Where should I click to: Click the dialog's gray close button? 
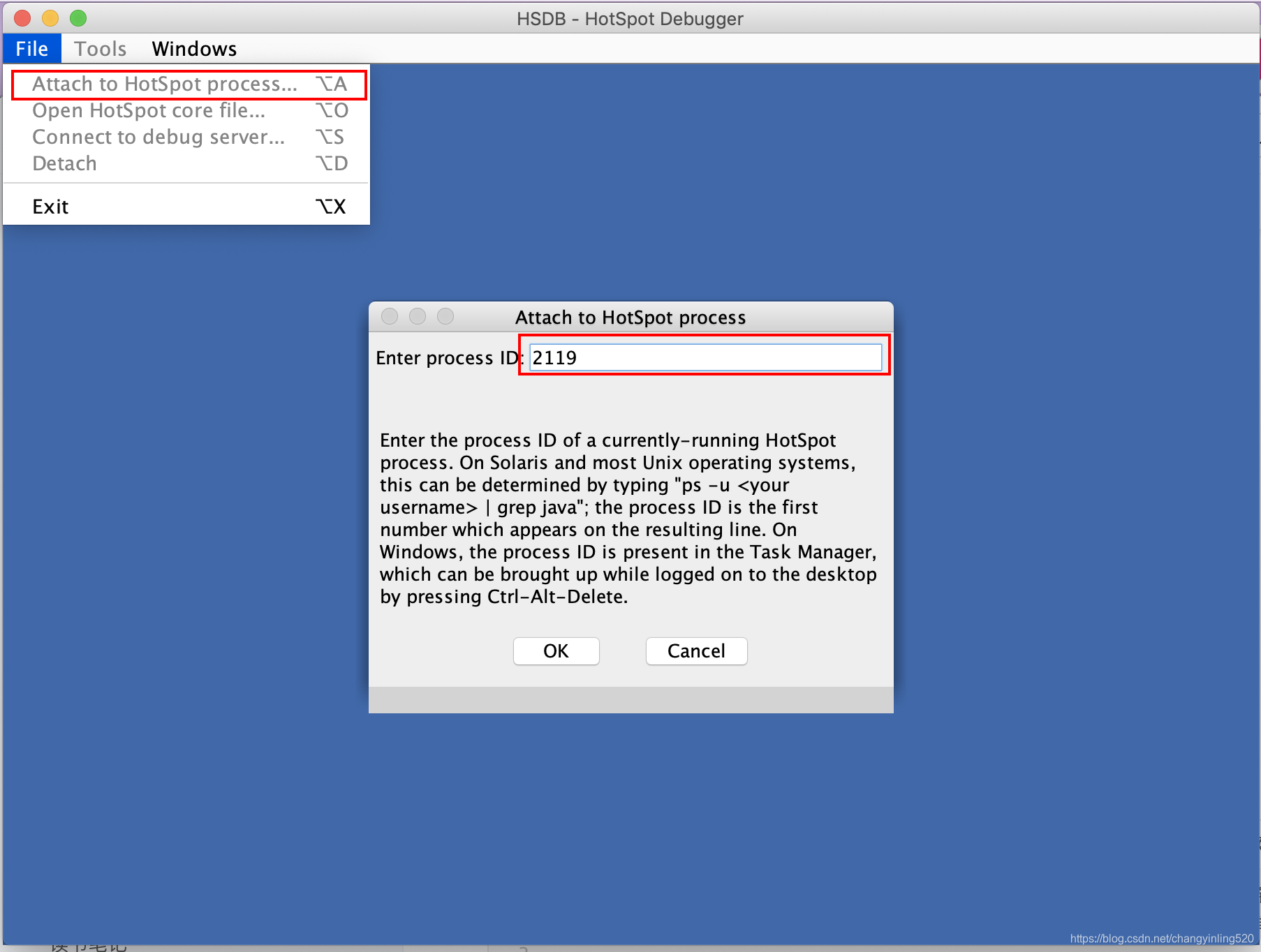coord(390,317)
